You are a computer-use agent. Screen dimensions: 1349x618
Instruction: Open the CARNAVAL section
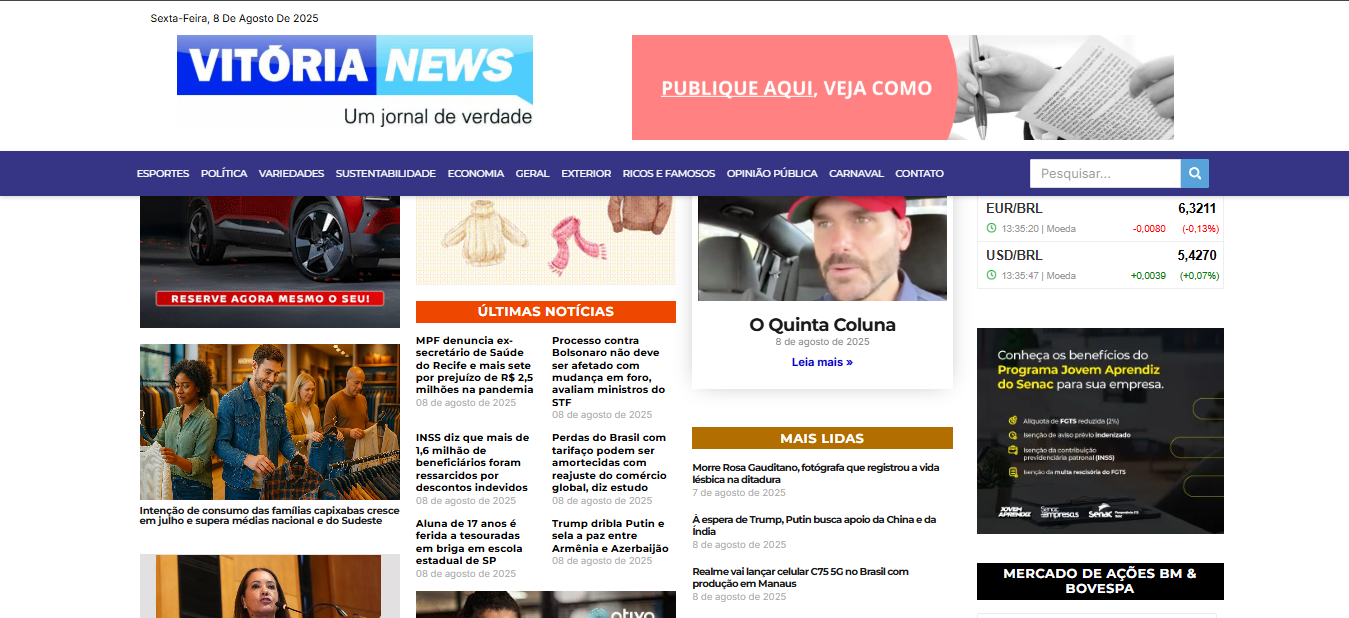856,173
